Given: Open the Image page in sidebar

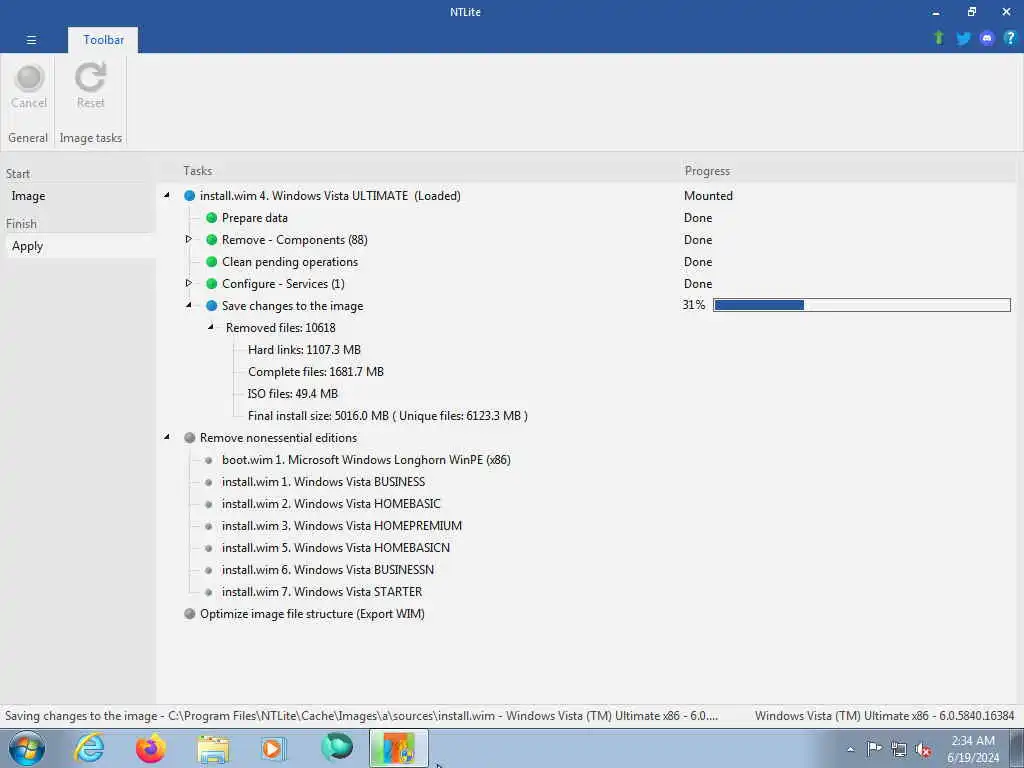Looking at the screenshot, I should click(28, 196).
